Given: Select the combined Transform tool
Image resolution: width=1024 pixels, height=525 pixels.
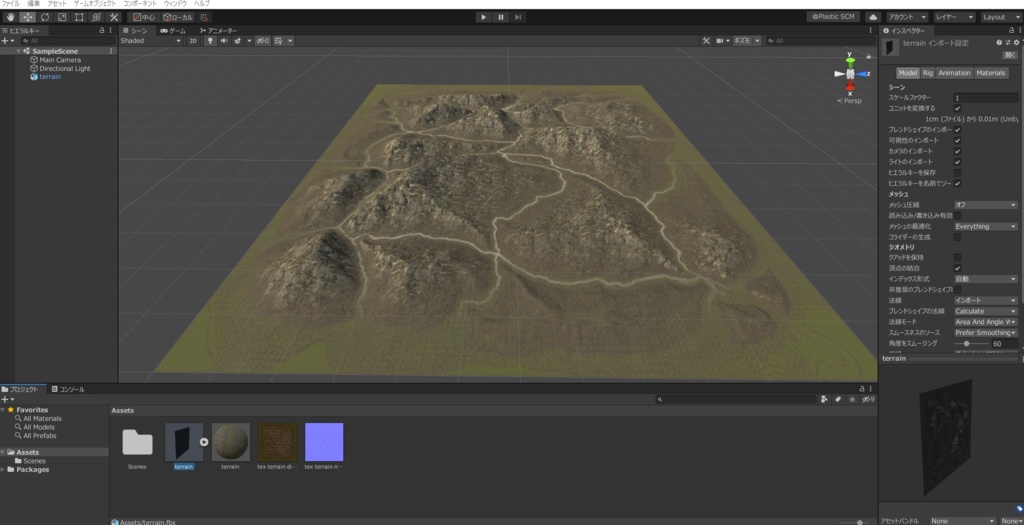Looking at the screenshot, I should point(96,17).
